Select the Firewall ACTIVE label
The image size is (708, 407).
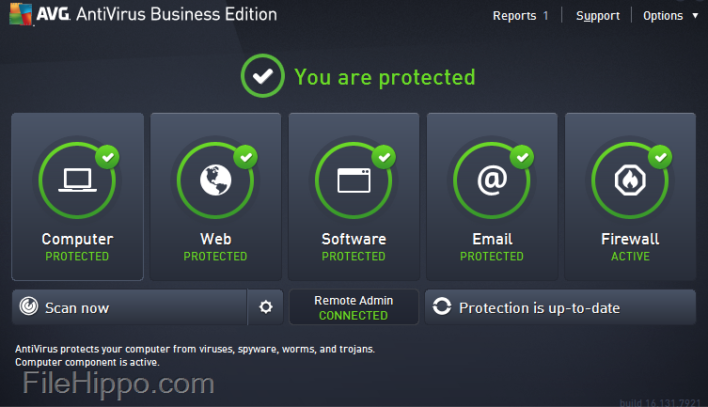click(x=630, y=257)
